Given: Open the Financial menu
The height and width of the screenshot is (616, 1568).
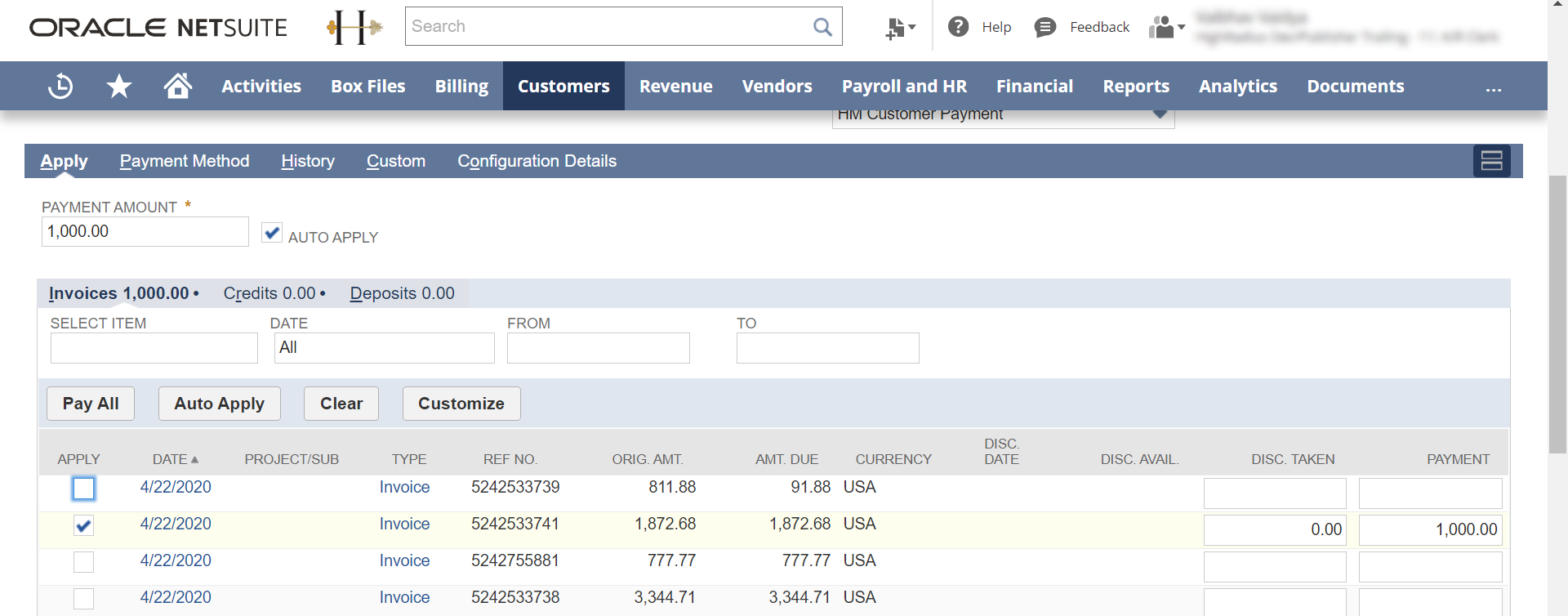Looking at the screenshot, I should coord(1034,86).
